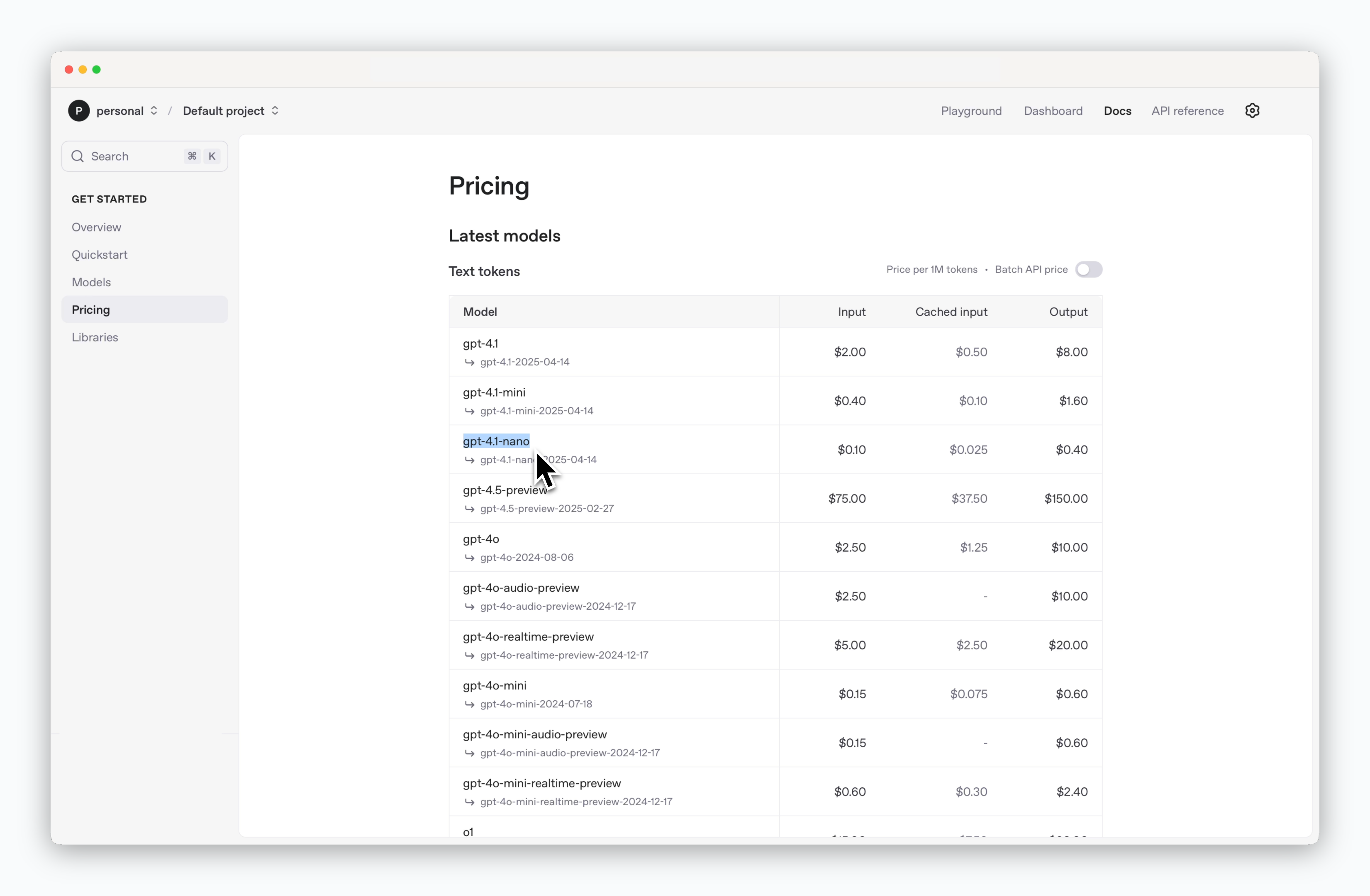Click the gpt-4o-realtime-preview model name
The image size is (1370, 896).
[x=529, y=637]
